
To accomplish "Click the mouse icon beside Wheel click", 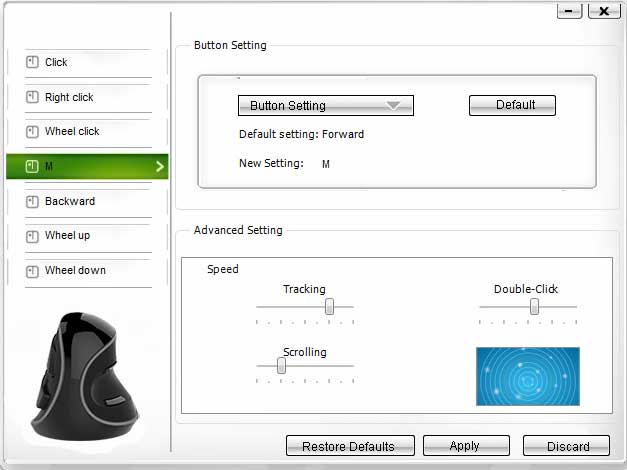I will (32, 132).
